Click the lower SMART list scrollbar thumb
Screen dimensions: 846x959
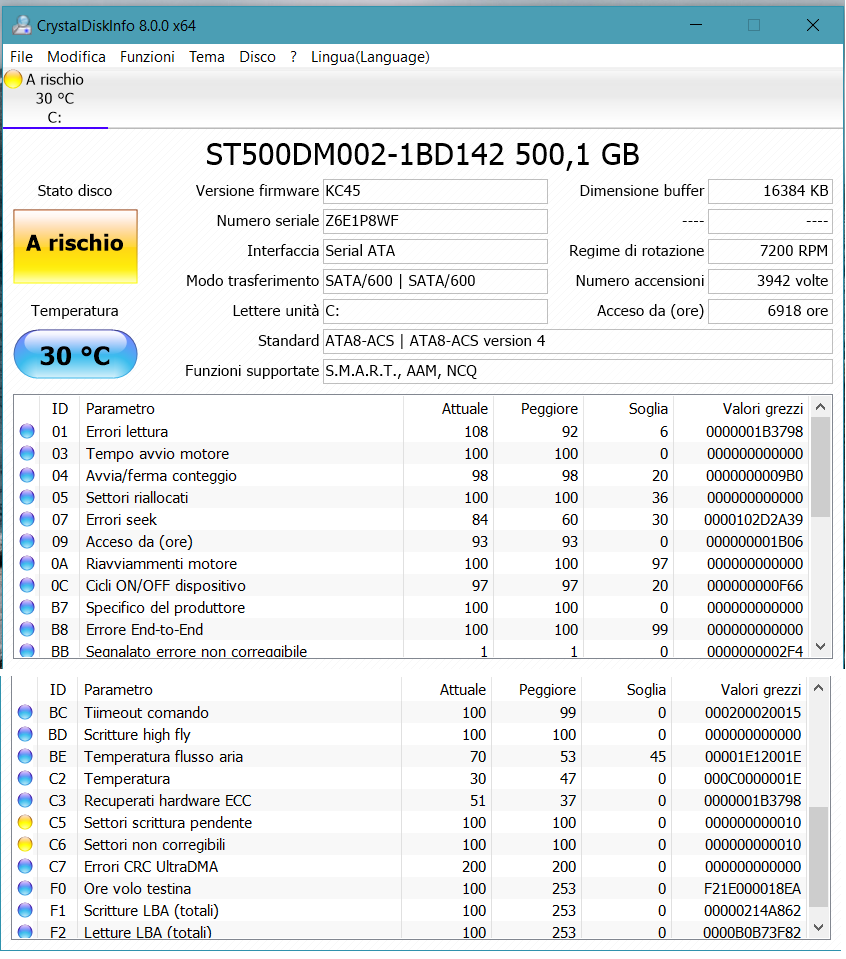click(x=818, y=857)
